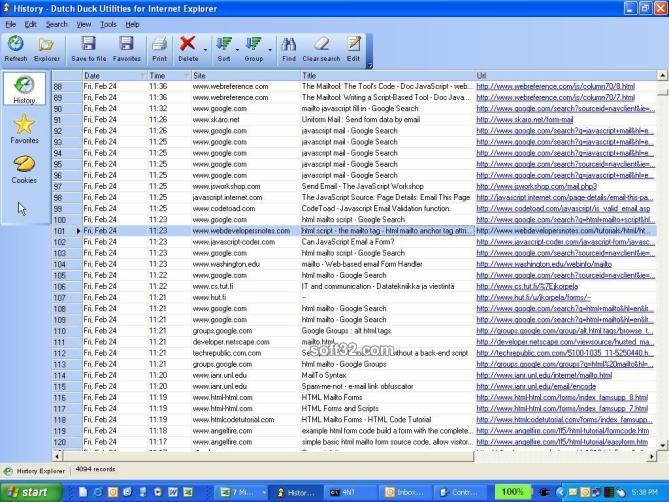Select the 'MailTo Syntax' title cell
Screen dimensions: 669x502
click(387, 375)
